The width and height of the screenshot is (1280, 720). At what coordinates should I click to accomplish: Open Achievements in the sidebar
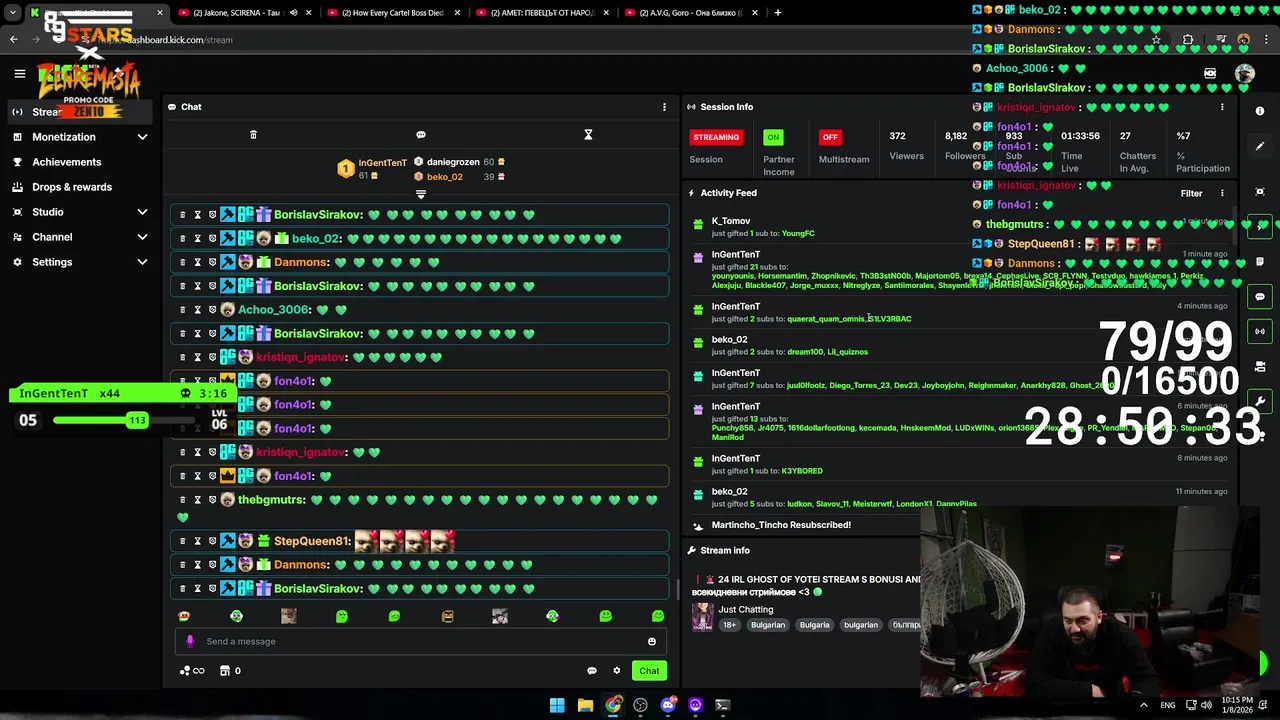66,162
